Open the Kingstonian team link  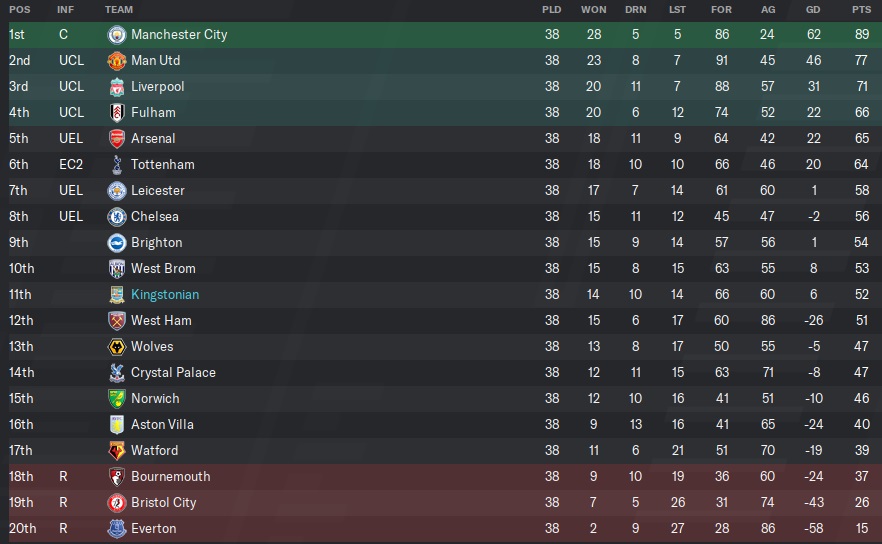tap(165, 294)
